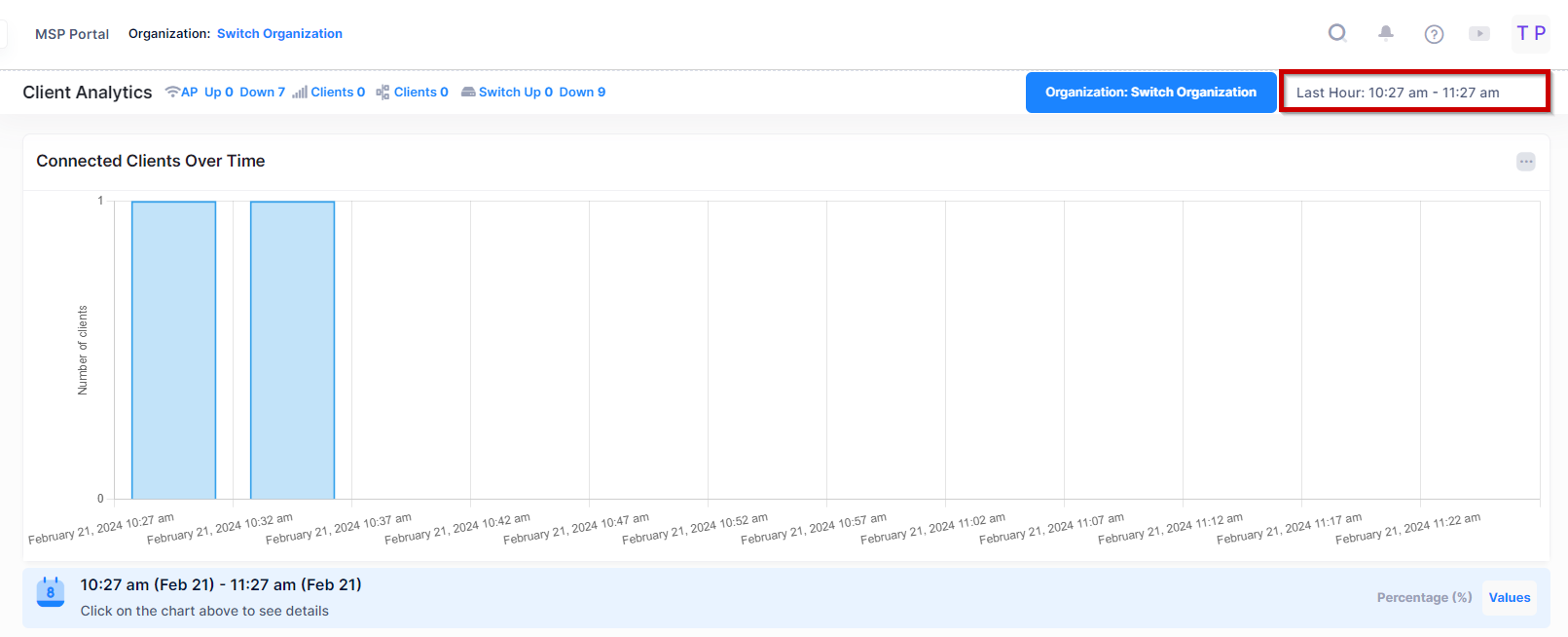The image size is (1568, 637).
Task: Open the Switch Organization link in header
Action: tap(279, 34)
